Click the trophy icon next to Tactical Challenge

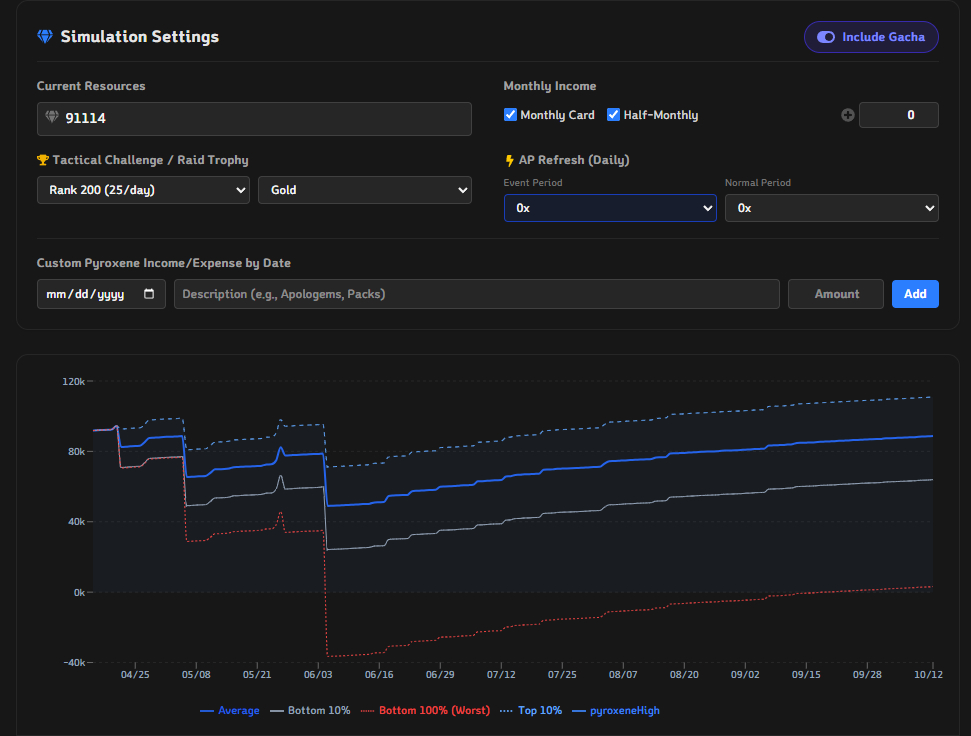pyautogui.click(x=43, y=160)
